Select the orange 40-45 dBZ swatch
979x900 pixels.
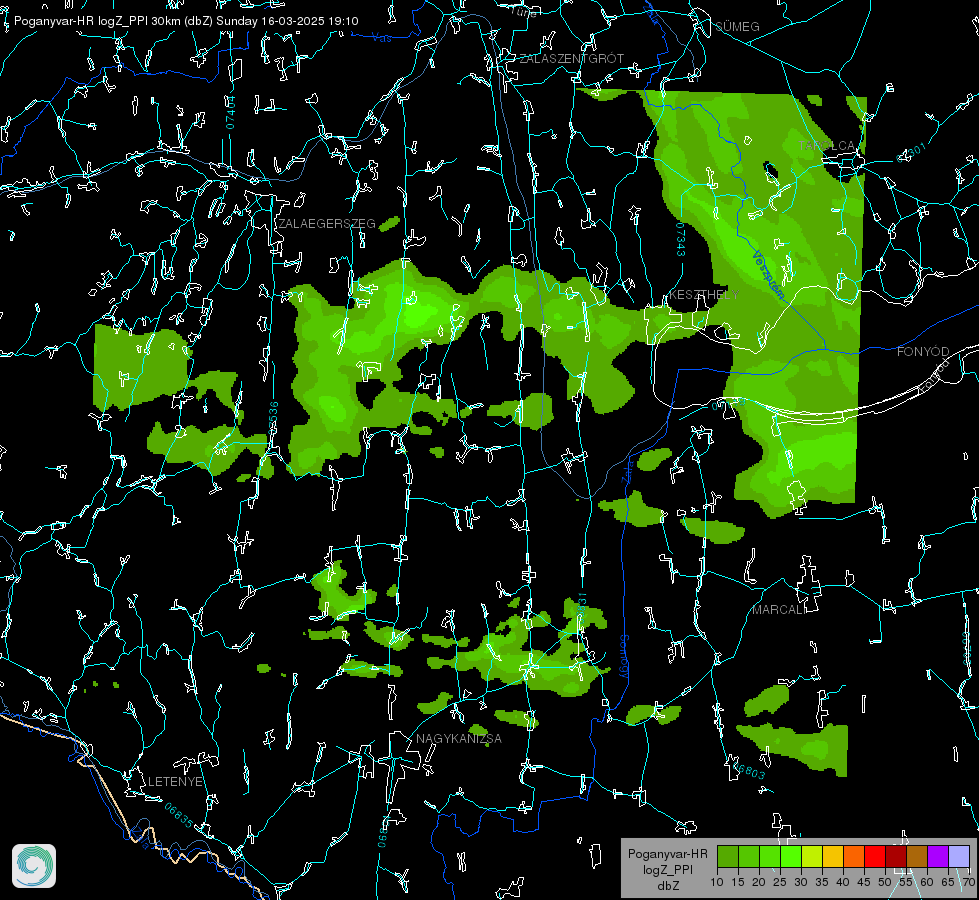tap(854, 856)
